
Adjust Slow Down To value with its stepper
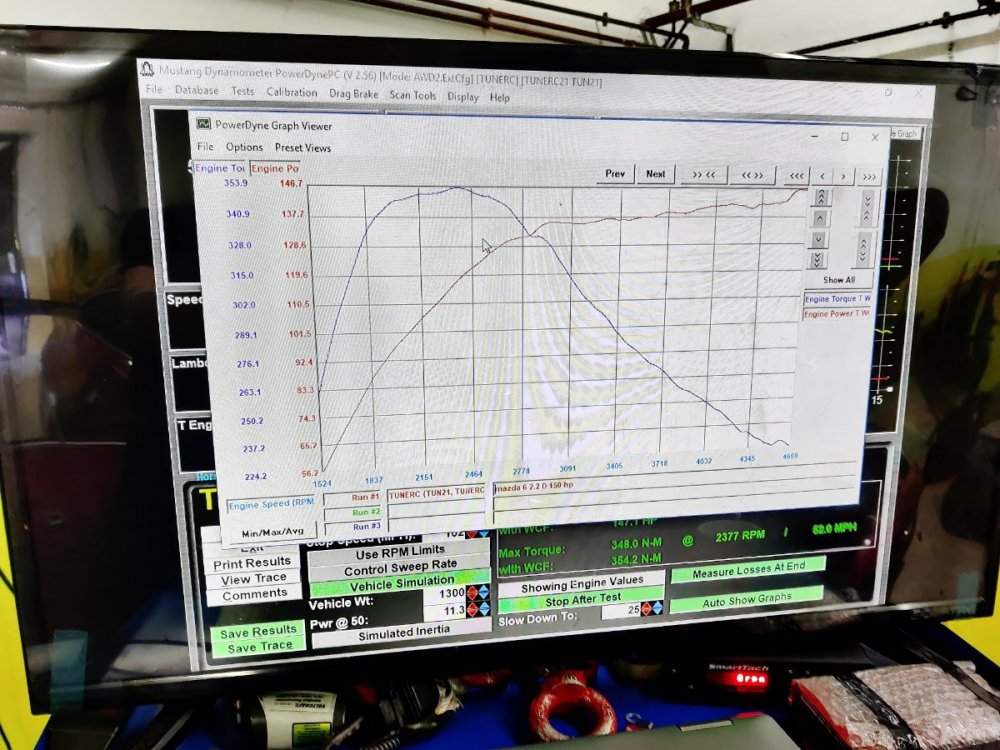(653, 610)
